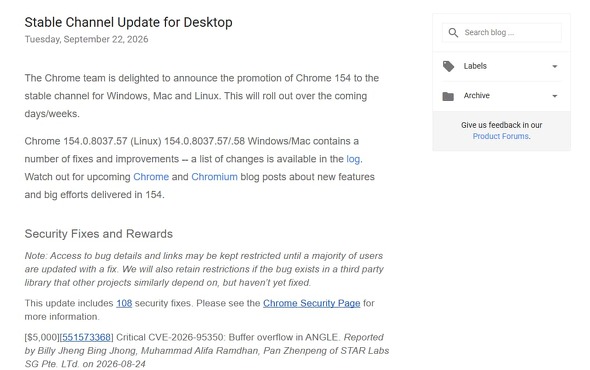Click the Labels tag icon

(x=448, y=66)
